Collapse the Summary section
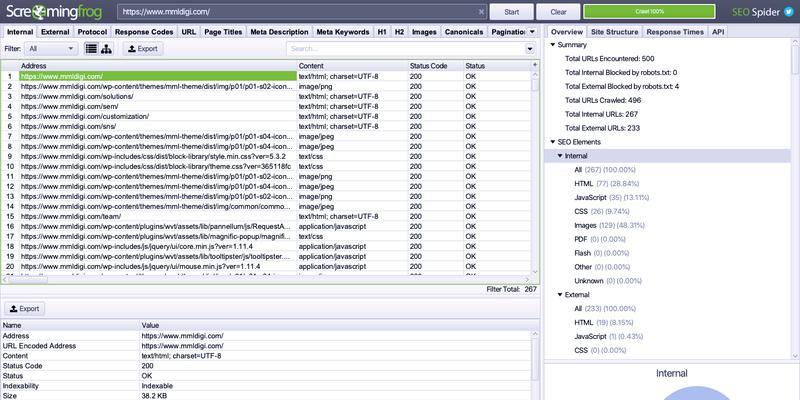 point(553,45)
